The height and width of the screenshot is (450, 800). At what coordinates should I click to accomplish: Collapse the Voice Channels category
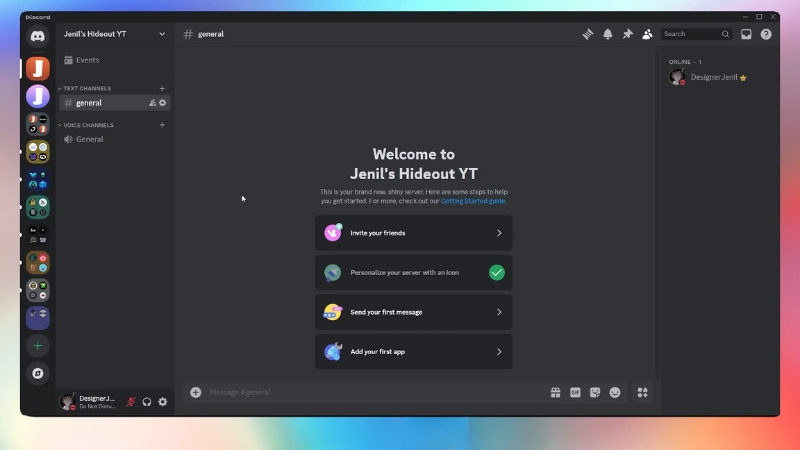pyautogui.click(x=87, y=125)
